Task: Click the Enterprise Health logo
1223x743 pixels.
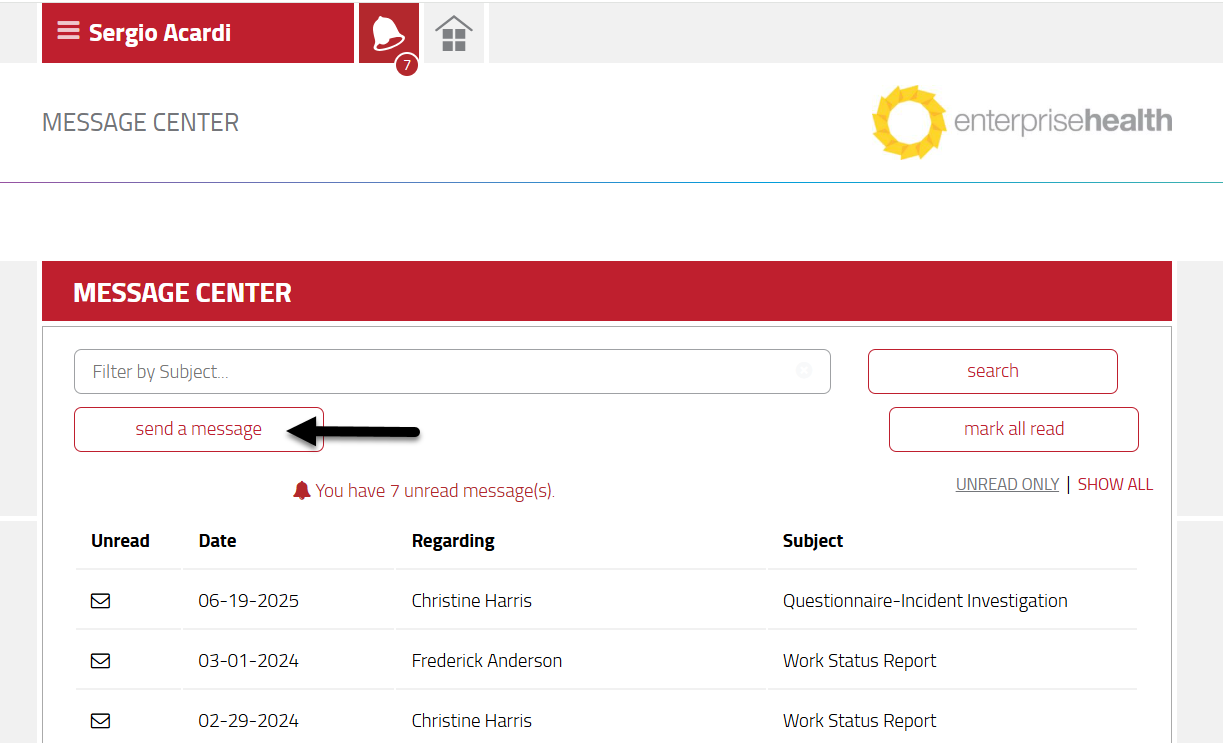Action: [x=1021, y=122]
